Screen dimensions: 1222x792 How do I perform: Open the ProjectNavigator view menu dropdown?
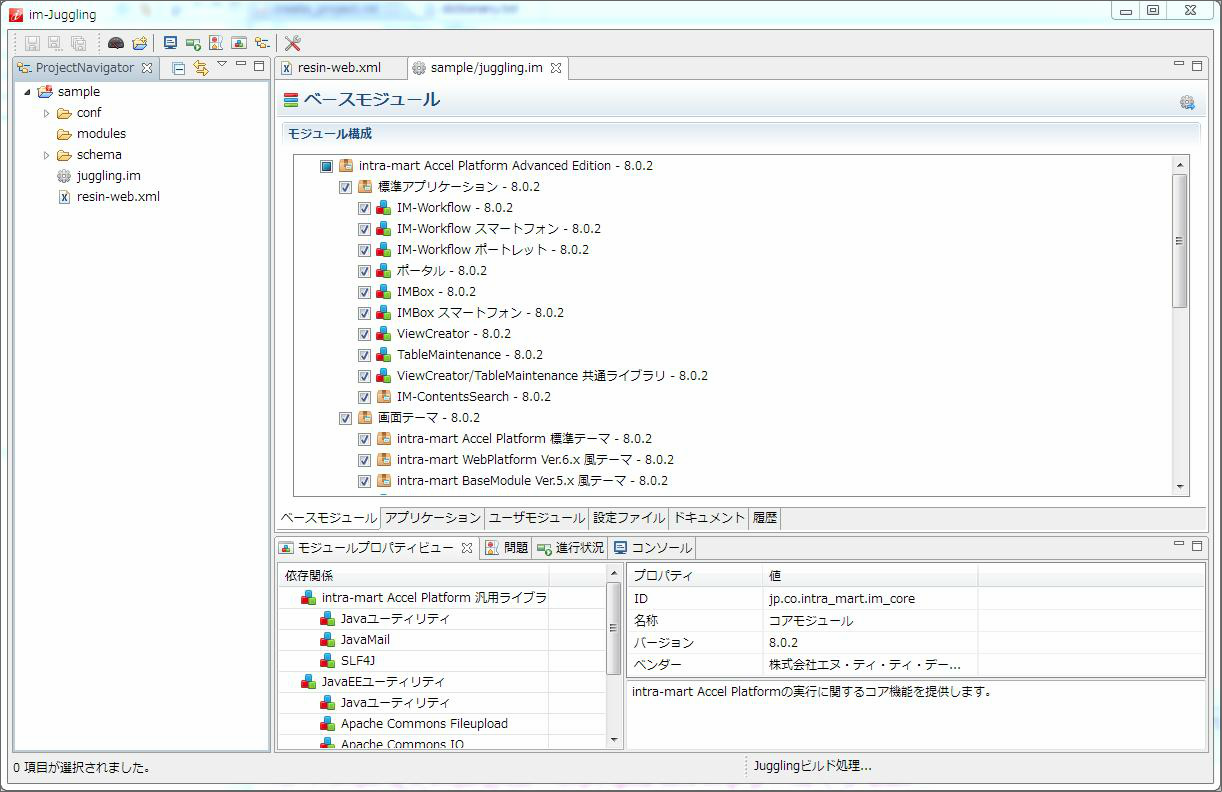[x=222, y=66]
